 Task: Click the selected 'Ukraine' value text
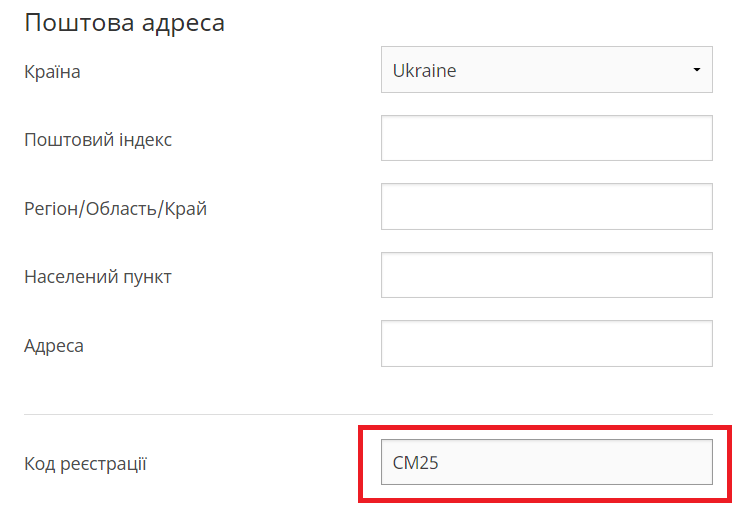[424, 71]
